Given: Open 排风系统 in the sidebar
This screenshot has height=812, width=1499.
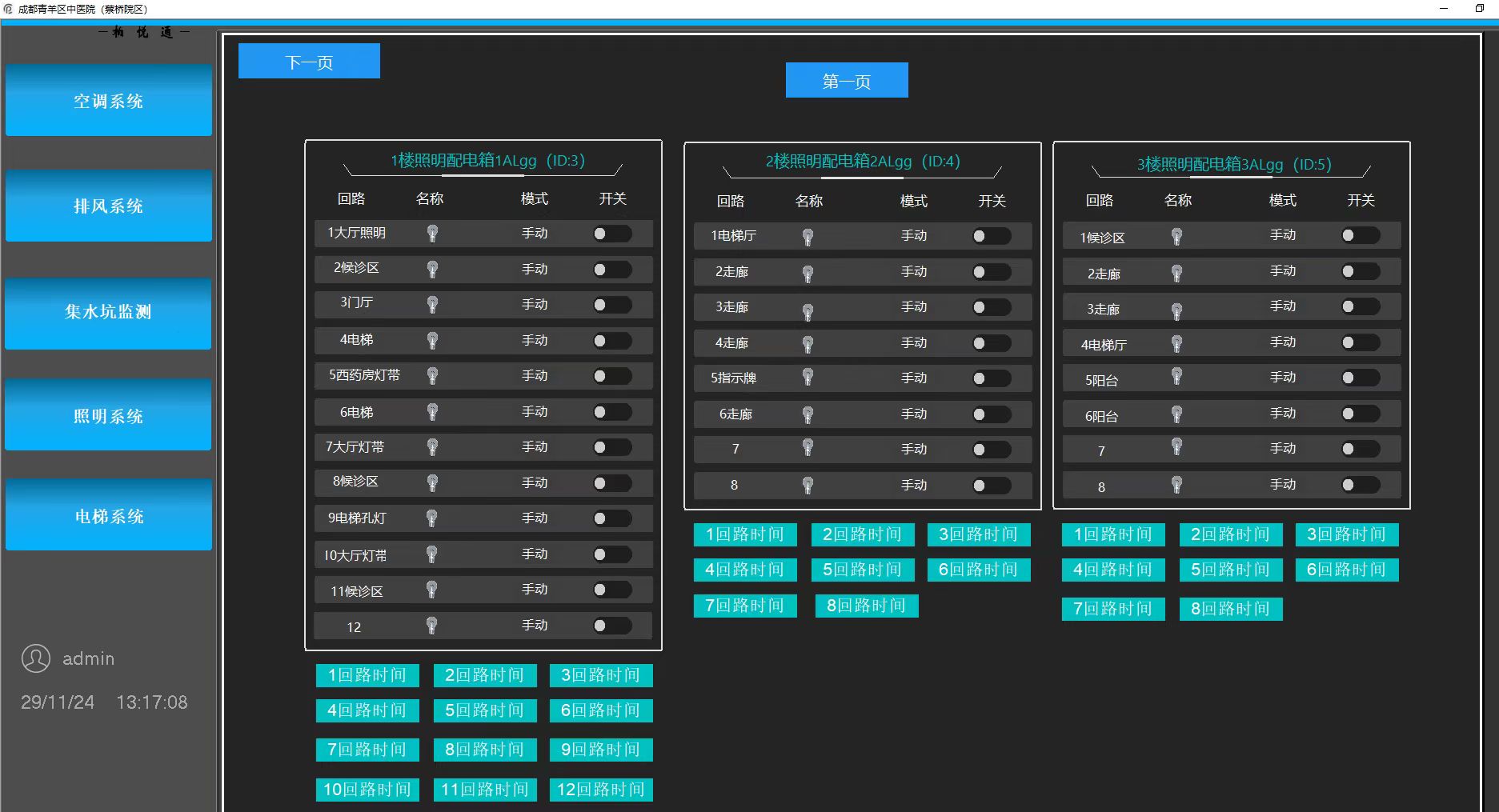Looking at the screenshot, I should pos(109,206).
